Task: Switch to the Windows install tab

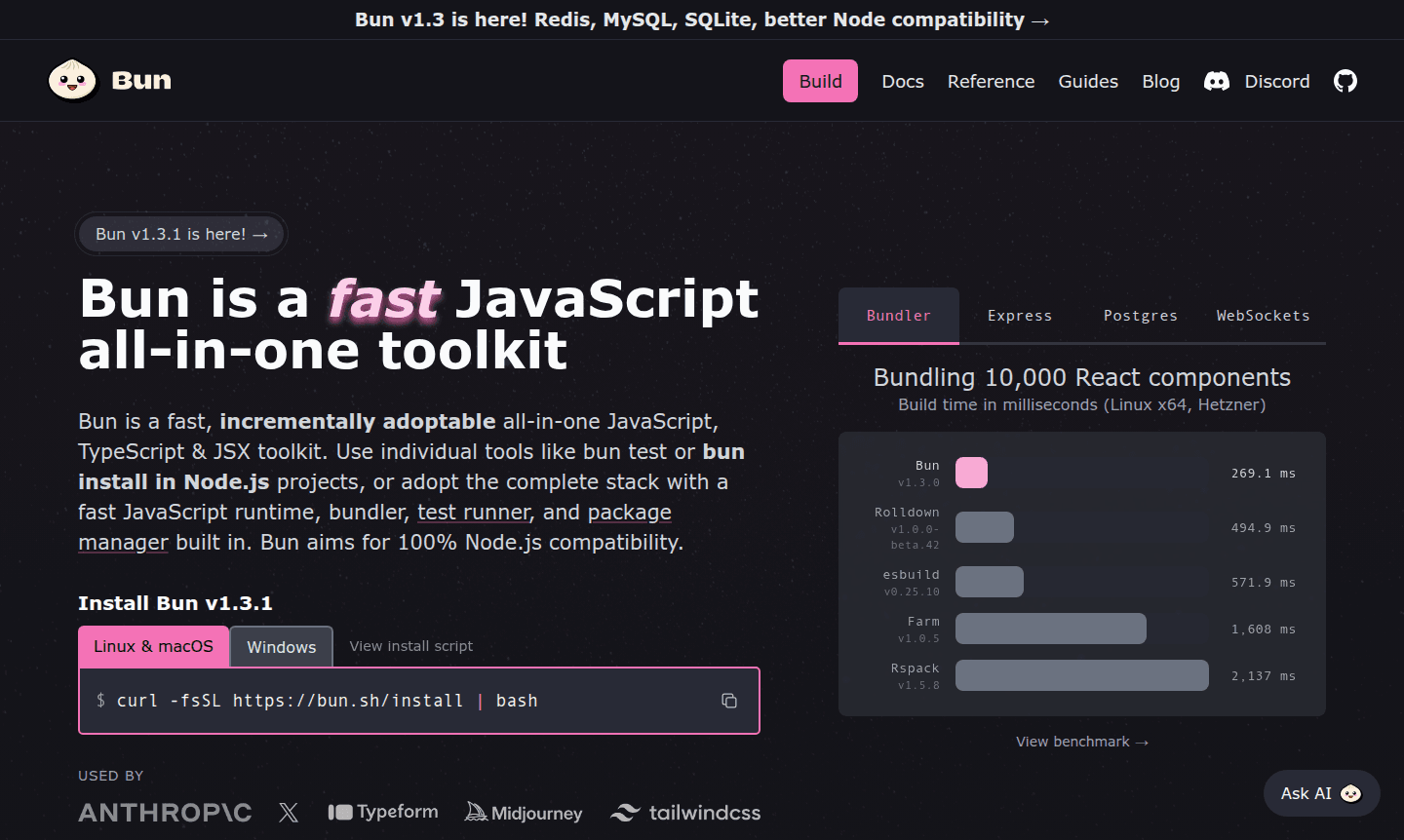Action: pyautogui.click(x=281, y=647)
